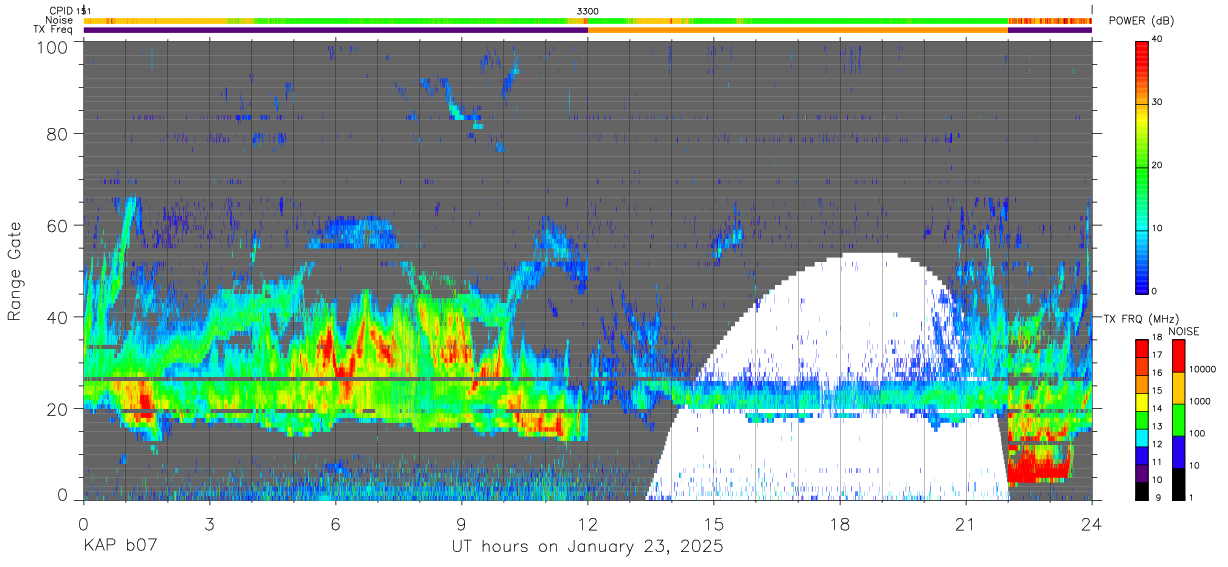Click the "9" hour tick label on the x-axis

click(461, 524)
